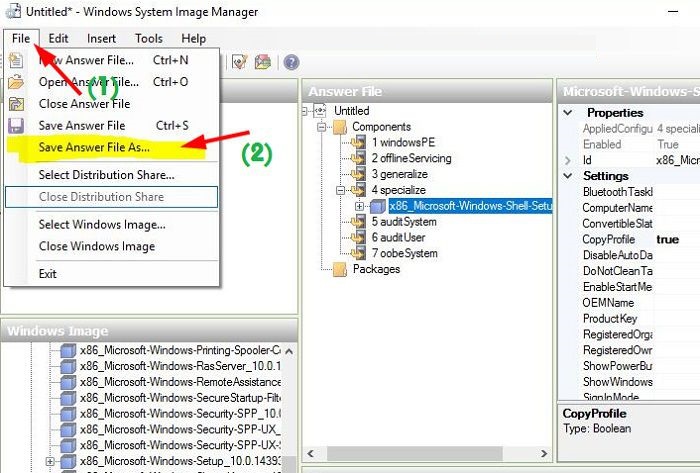The image size is (700, 473).
Task: Click the blue Help question mark toolbar icon
Action: [291, 62]
